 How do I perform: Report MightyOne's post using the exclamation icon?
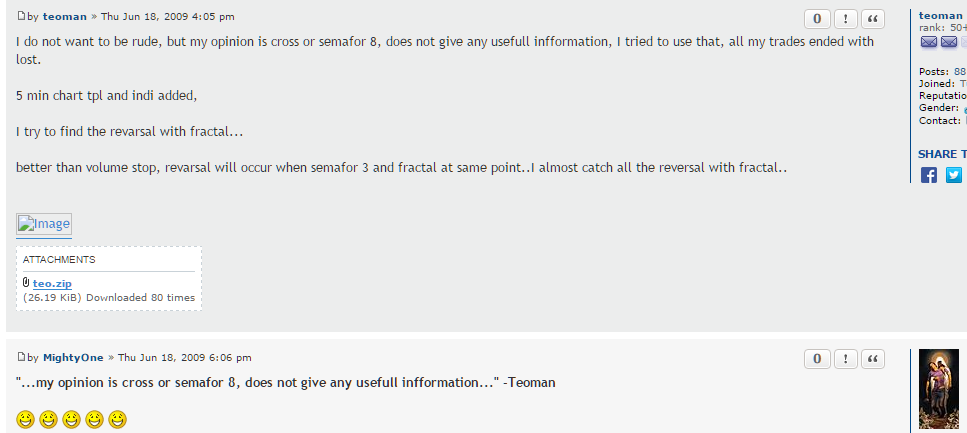tap(845, 359)
